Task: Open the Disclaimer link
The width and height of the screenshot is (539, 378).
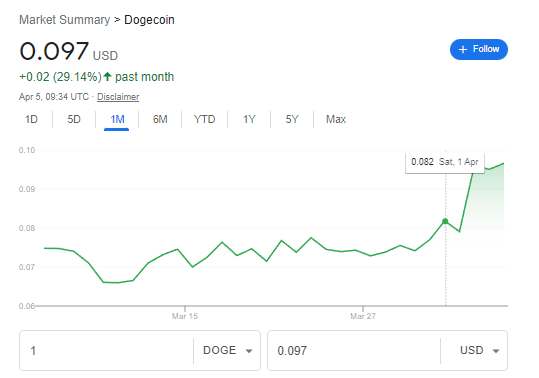Action: [x=118, y=97]
